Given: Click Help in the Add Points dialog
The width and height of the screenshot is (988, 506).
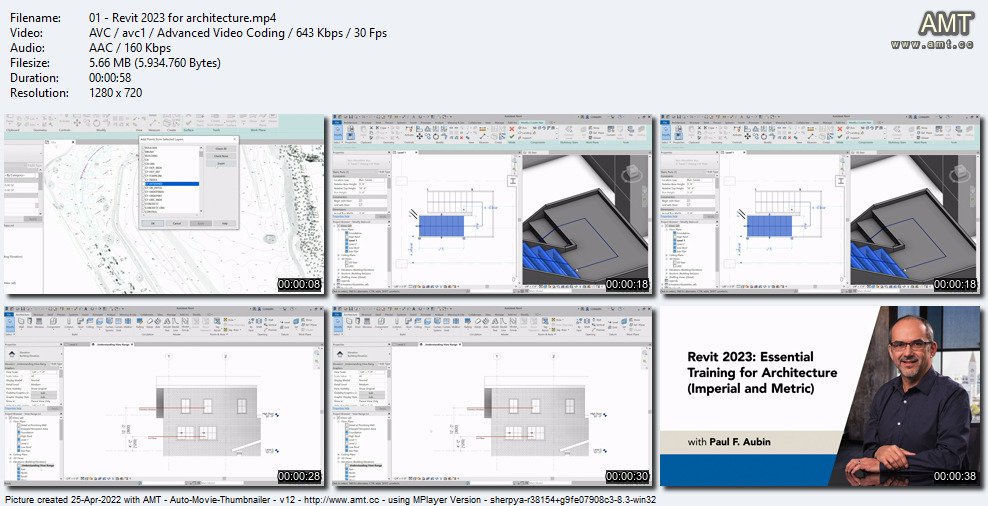Looking at the screenshot, I should tap(225, 223).
